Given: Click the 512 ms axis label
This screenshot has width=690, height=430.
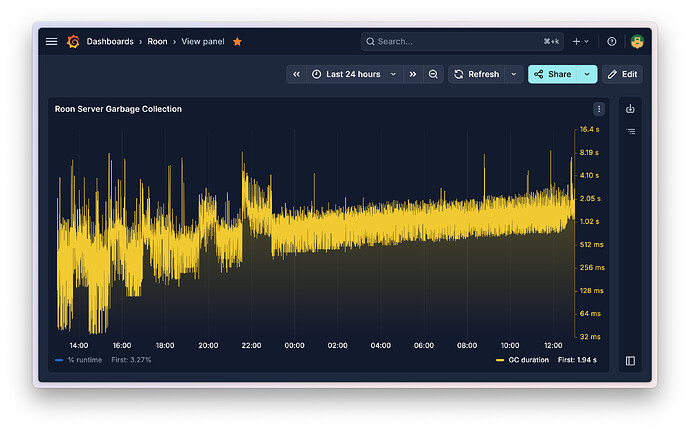Looking at the screenshot, I should tap(591, 244).
